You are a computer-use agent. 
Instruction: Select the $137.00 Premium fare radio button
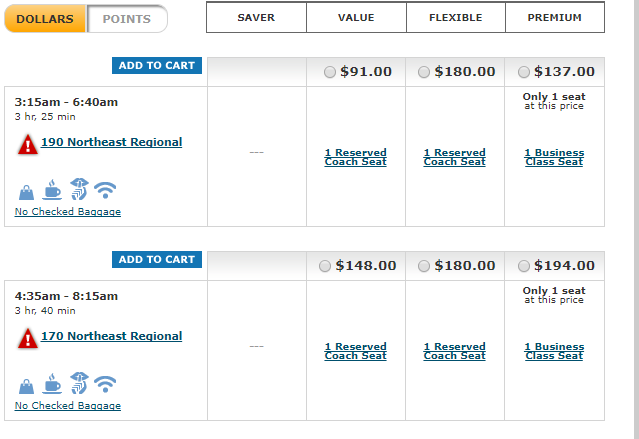click(x=523, y=72)
